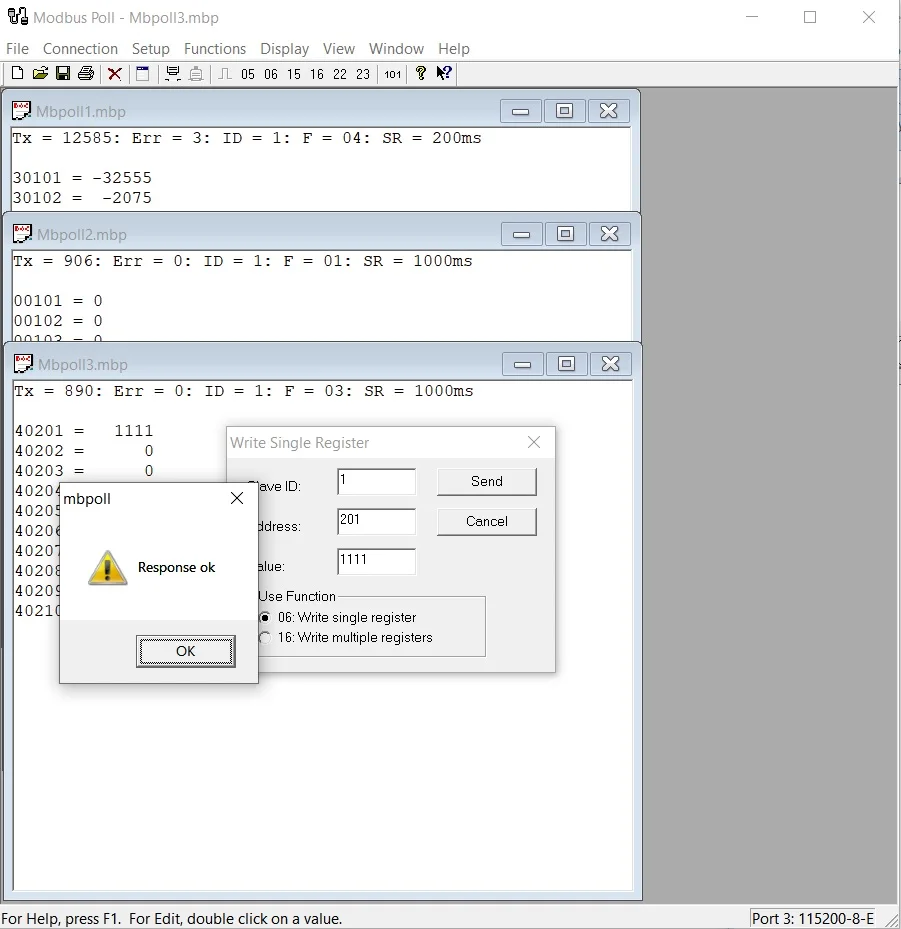Open the Display menu
The image size is (901, 929).
point(284,49)
